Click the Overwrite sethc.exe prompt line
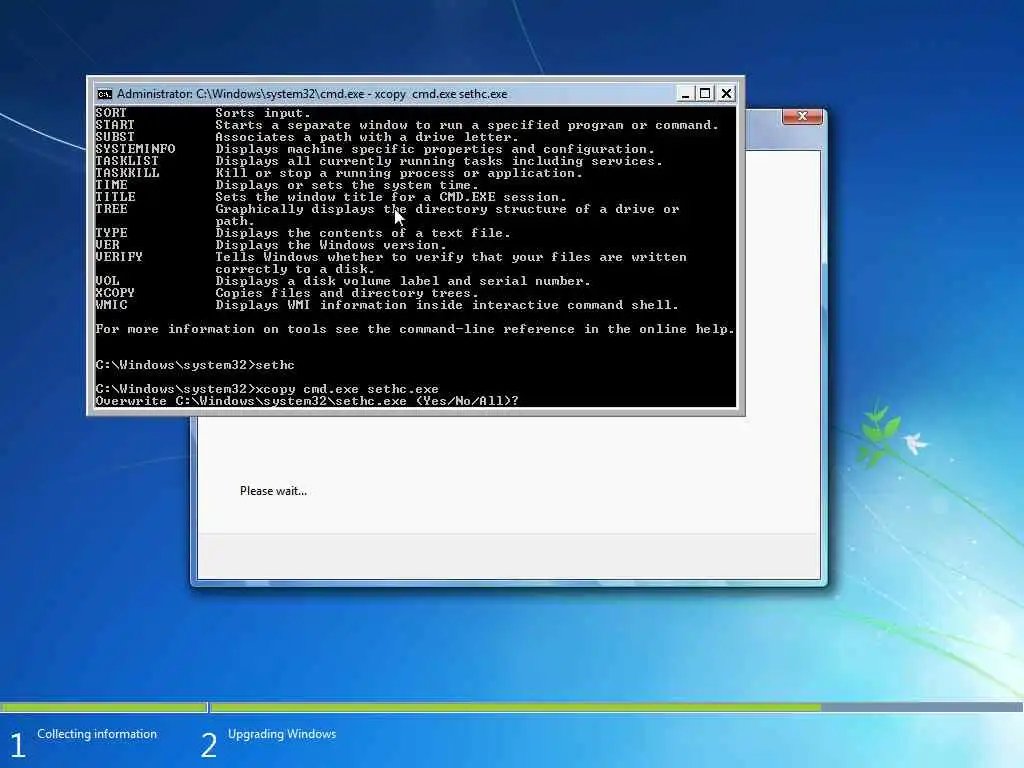 click(307, 401)
